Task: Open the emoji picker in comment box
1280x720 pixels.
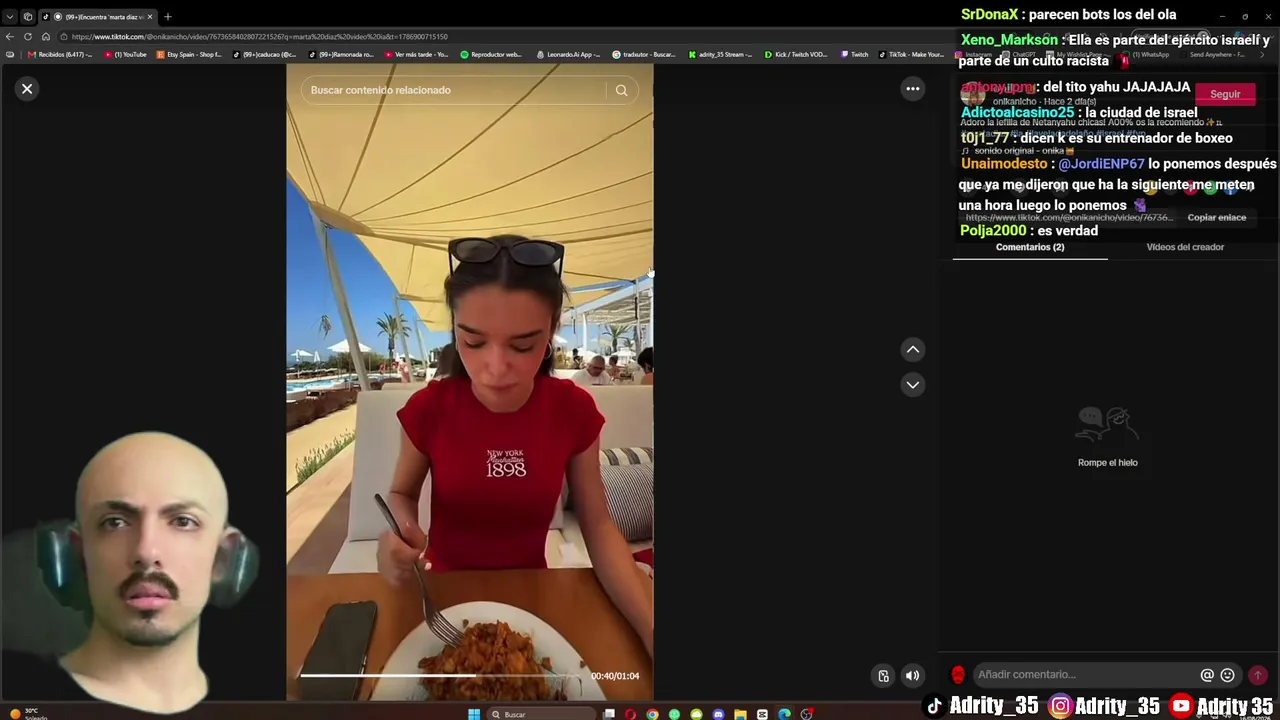Action: (x=1228, y=675)
